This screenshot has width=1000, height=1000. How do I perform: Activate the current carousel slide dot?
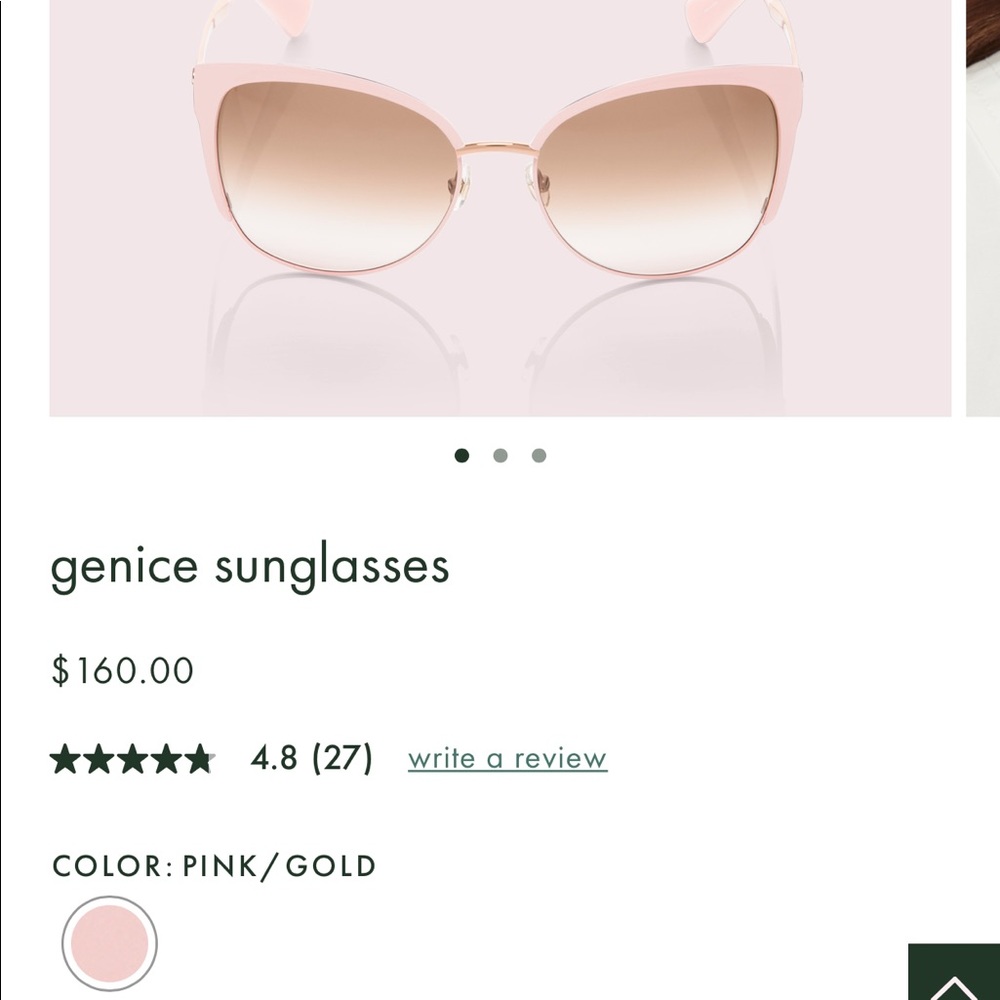pyautogui.click(x=463, y=455)
